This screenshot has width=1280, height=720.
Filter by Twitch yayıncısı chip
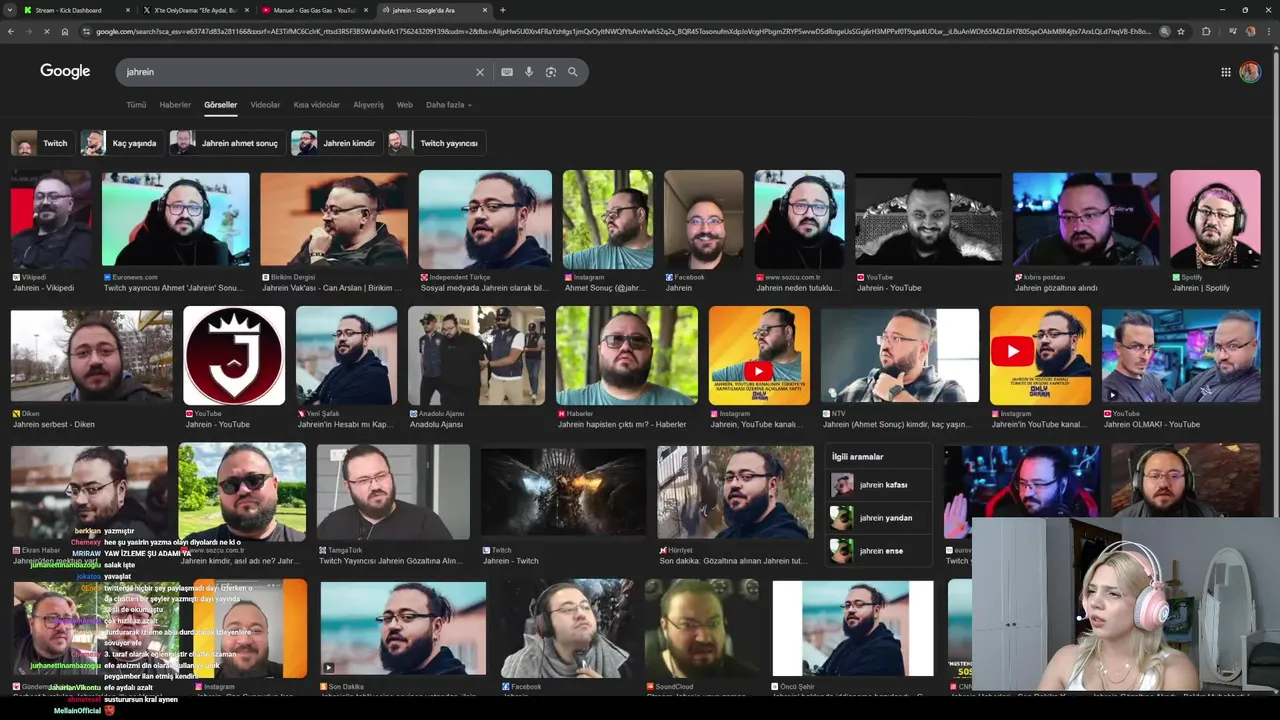(437, 143)
